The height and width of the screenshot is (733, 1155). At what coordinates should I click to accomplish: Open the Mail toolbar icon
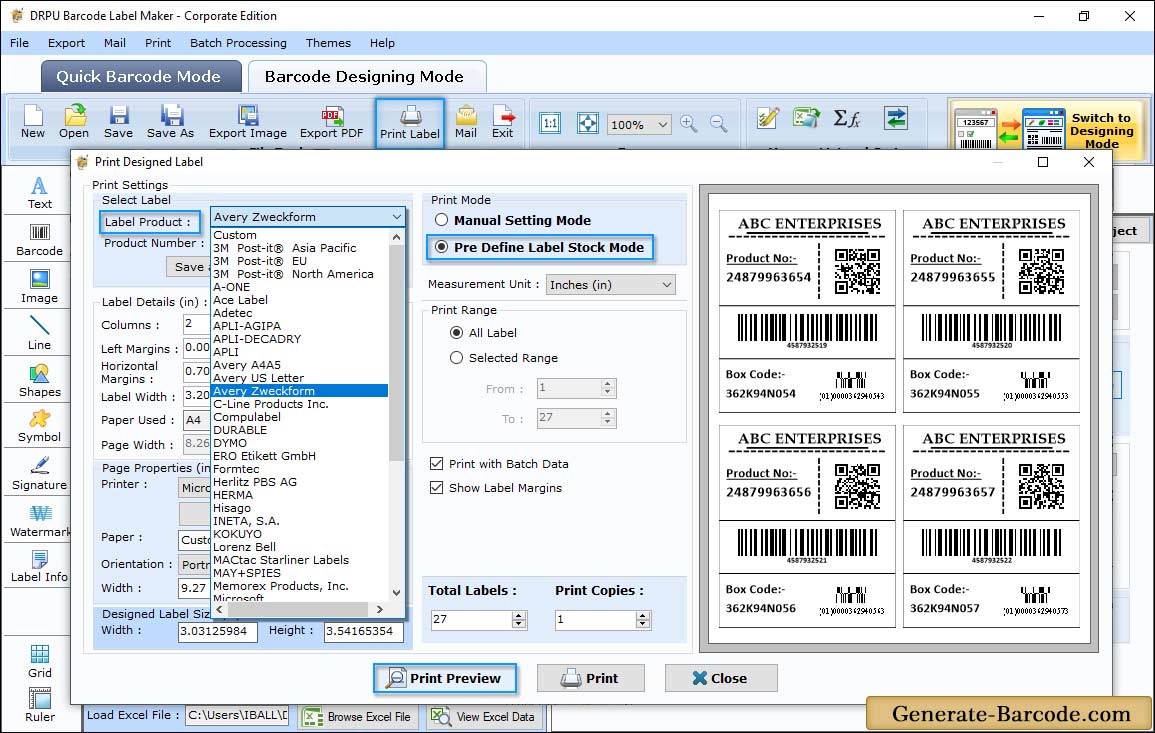(x=466, y=122)
